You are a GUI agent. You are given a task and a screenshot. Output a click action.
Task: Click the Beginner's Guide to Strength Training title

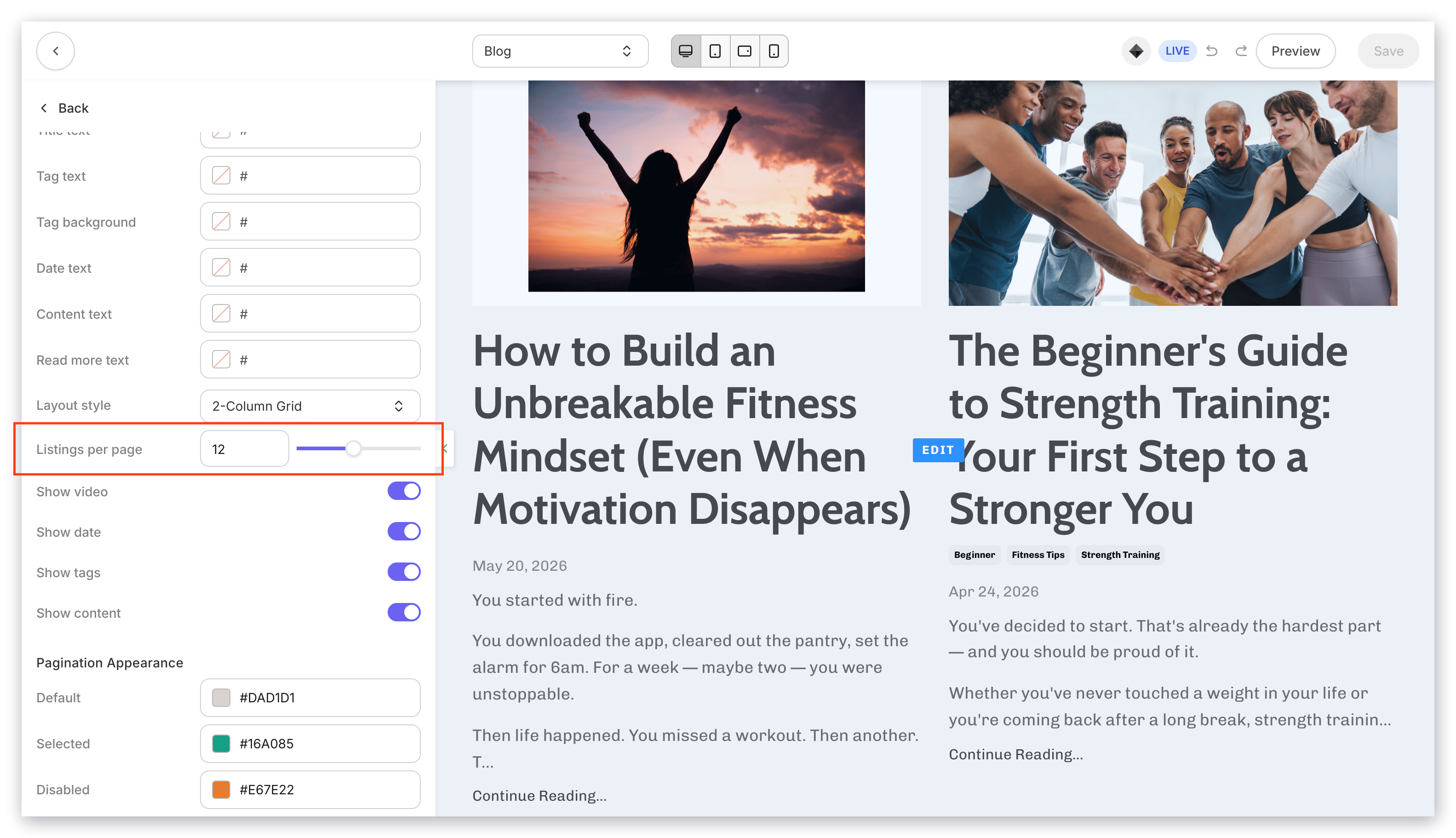tap(1148, 430)
